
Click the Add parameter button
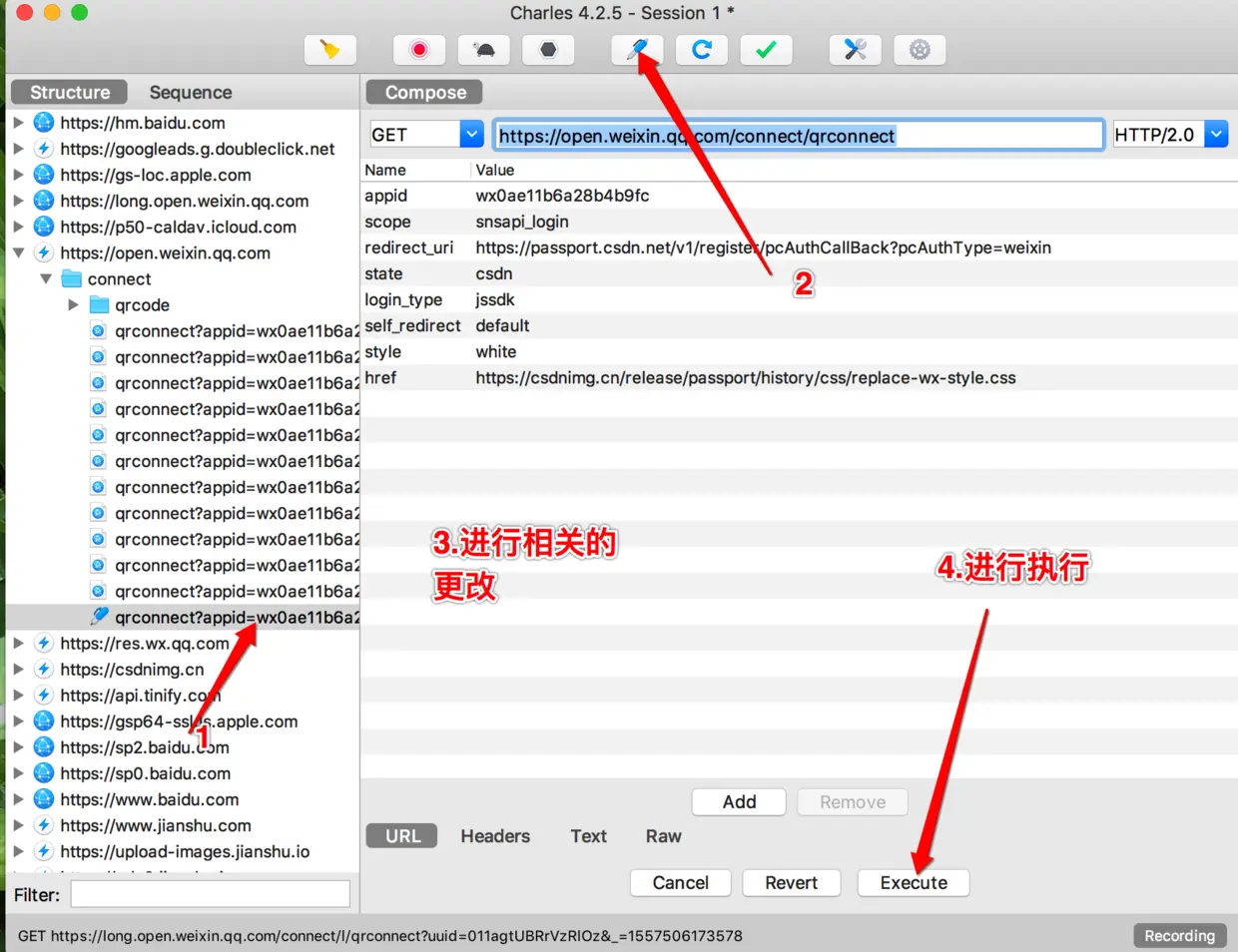(739, 801)
